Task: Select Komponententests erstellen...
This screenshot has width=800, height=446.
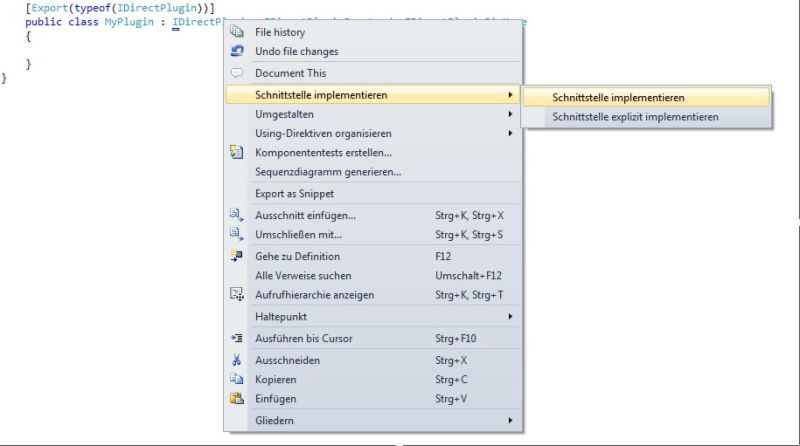Action: point(373,153)
